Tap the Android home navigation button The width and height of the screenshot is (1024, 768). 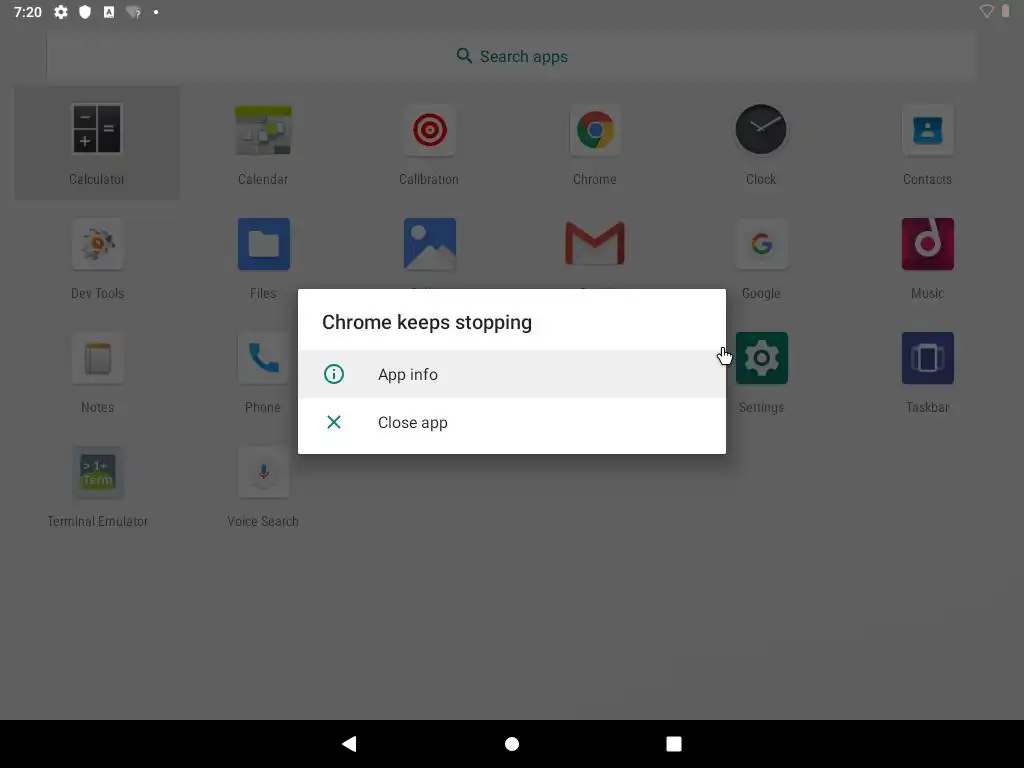click(512, 744)
